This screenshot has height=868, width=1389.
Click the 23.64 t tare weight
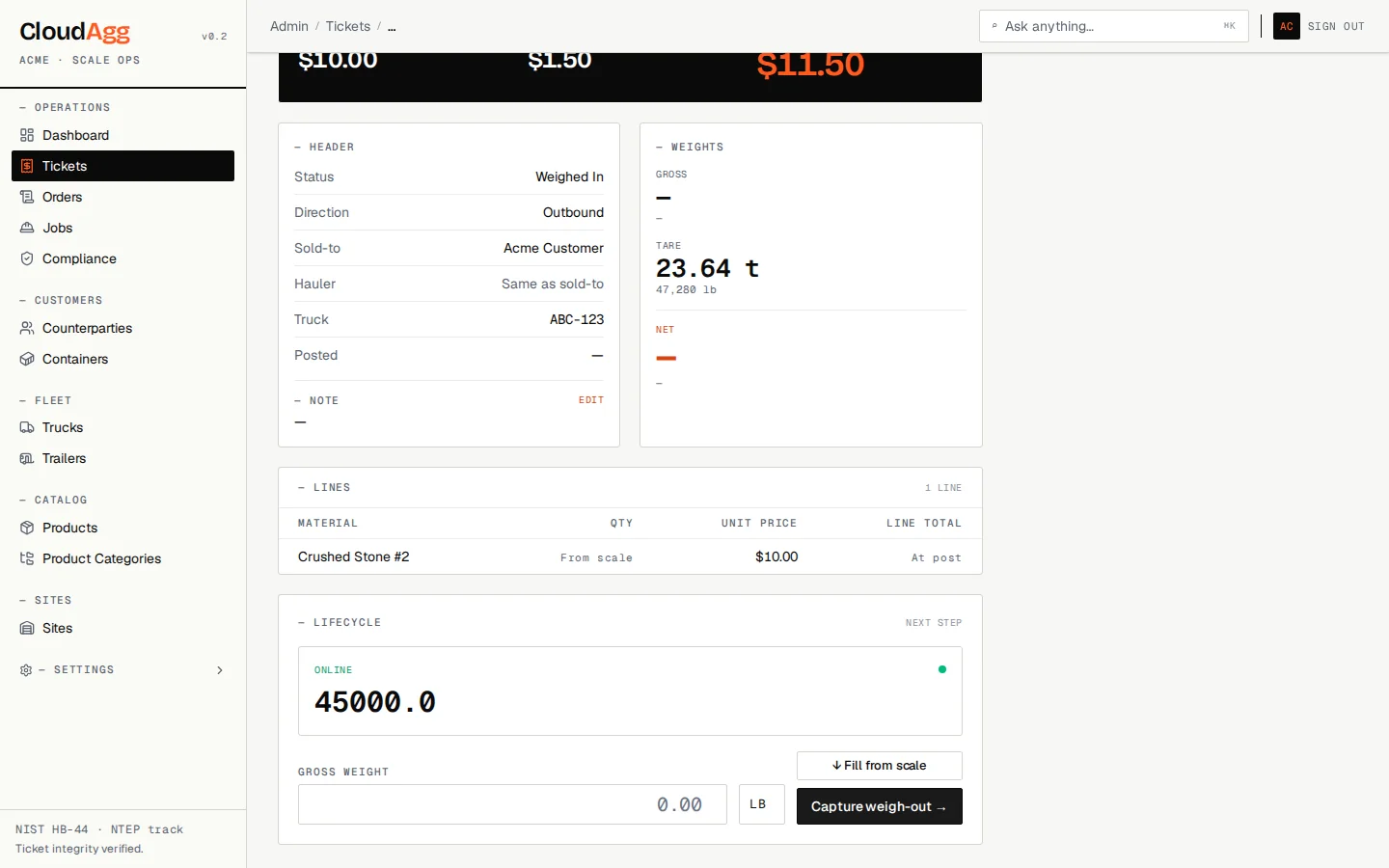(x=707, y=268)
